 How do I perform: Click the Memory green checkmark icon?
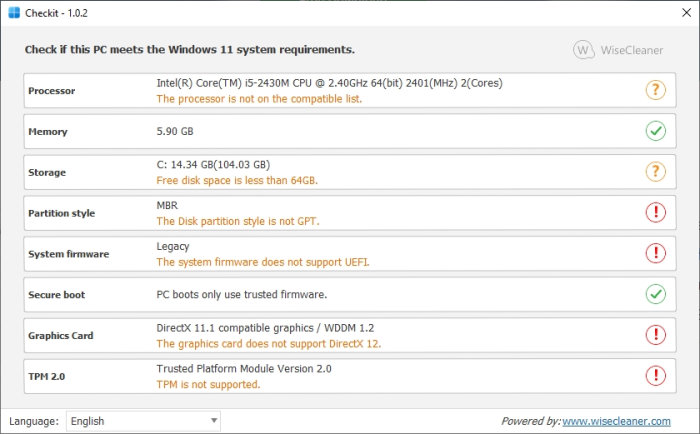[655, 131]
